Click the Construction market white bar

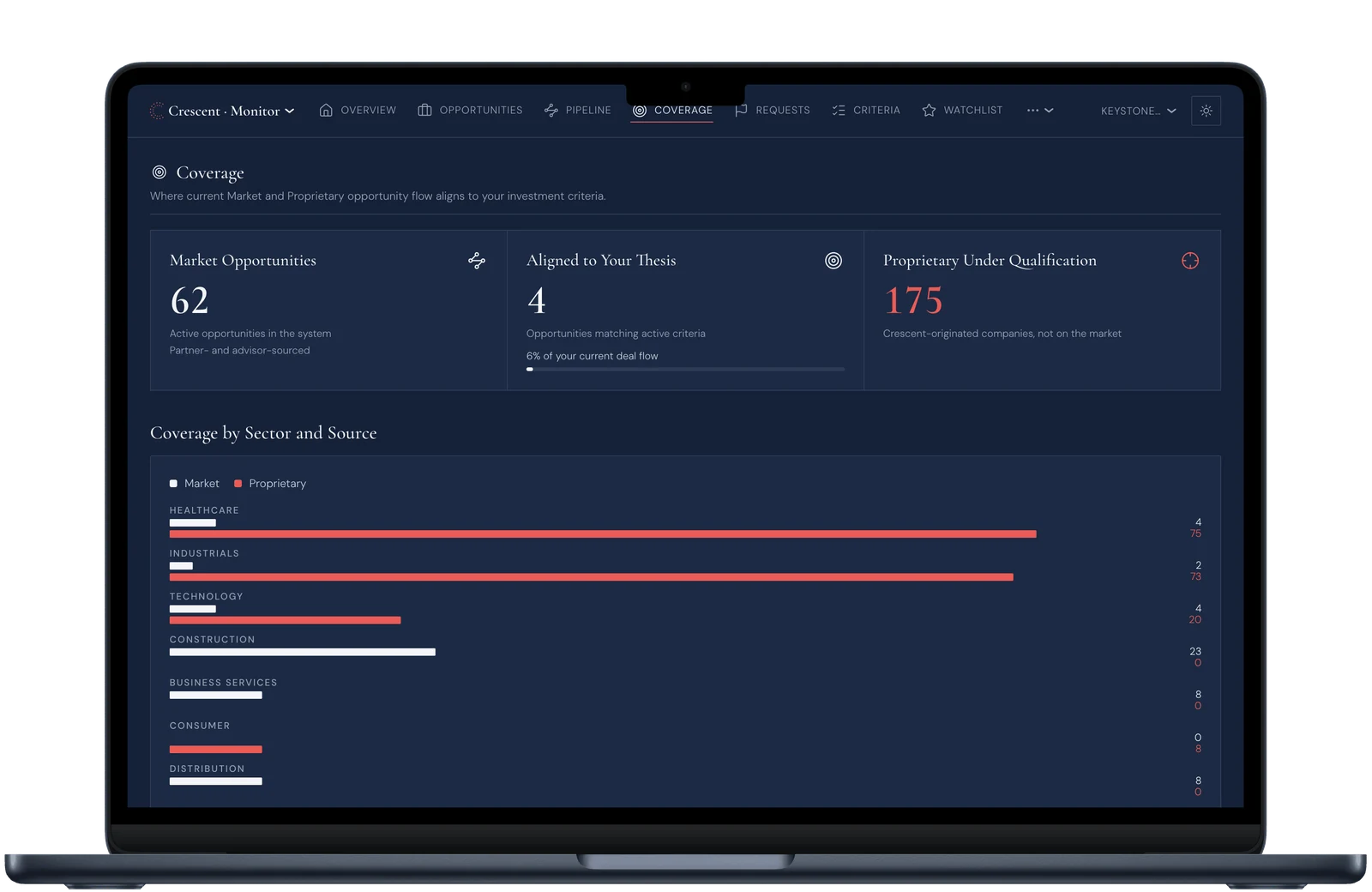(x=303, y=652)
